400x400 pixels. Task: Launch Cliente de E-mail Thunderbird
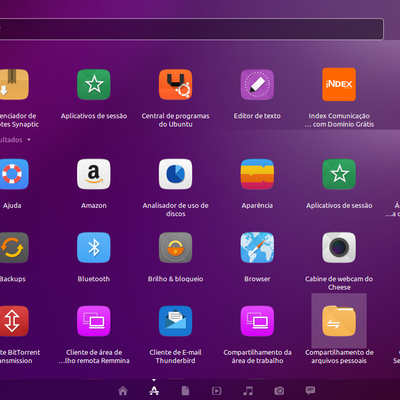tap(175, 321)
